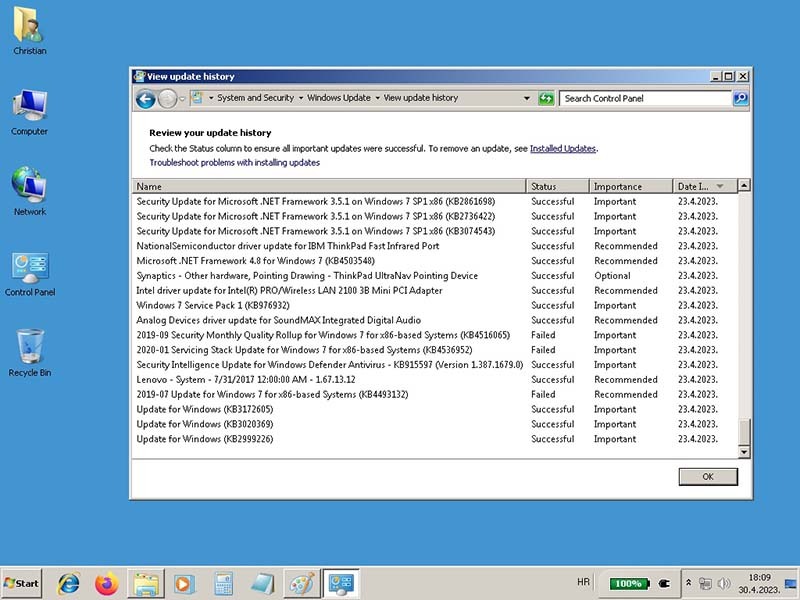
Task: Expand dropdown arrow after System and Security
Action: coord(300,98)
